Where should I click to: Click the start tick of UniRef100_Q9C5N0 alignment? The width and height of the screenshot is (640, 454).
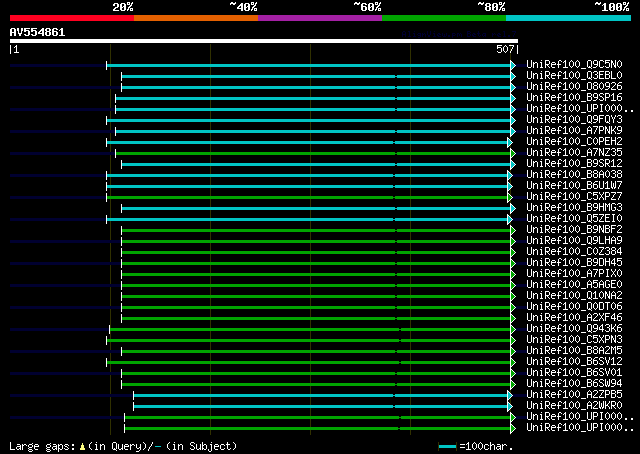[107, 65]
